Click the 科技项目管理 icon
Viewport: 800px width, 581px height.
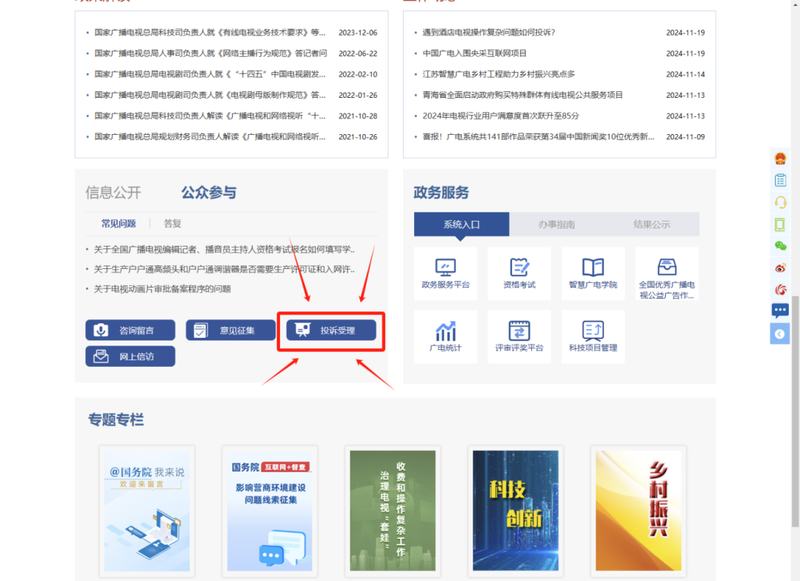[593, 332]
